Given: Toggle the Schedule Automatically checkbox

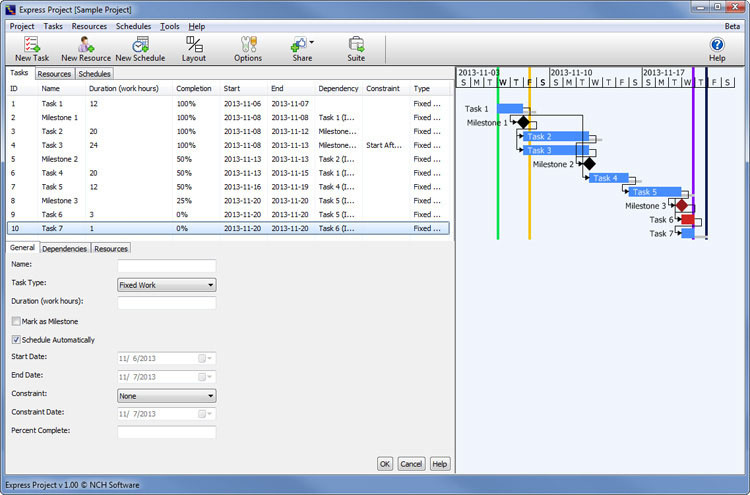Looking at the screenshot, I should click(16, 340).
